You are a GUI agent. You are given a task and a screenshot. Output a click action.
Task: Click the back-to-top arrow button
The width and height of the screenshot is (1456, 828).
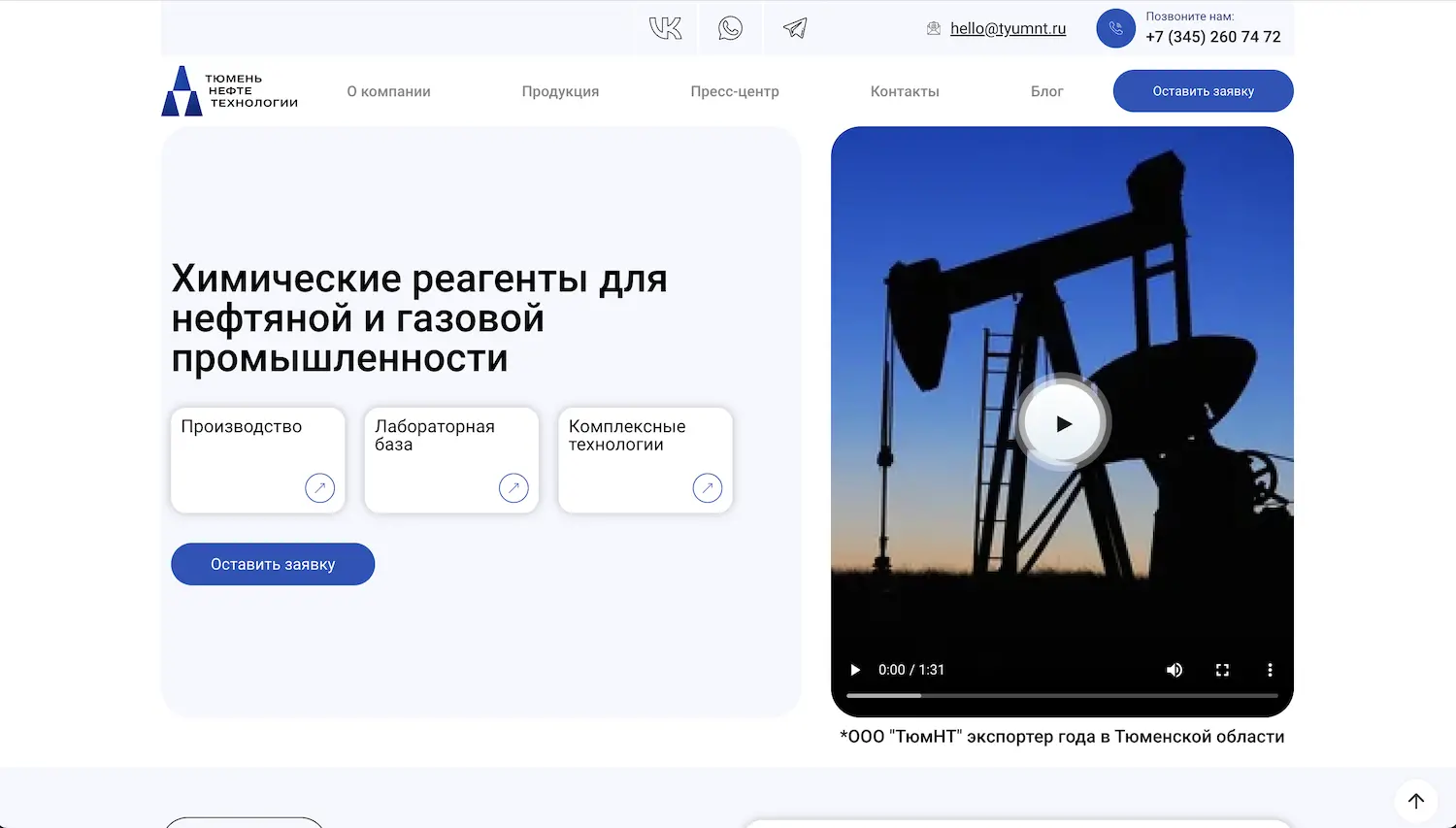[x=1416, y=801]
